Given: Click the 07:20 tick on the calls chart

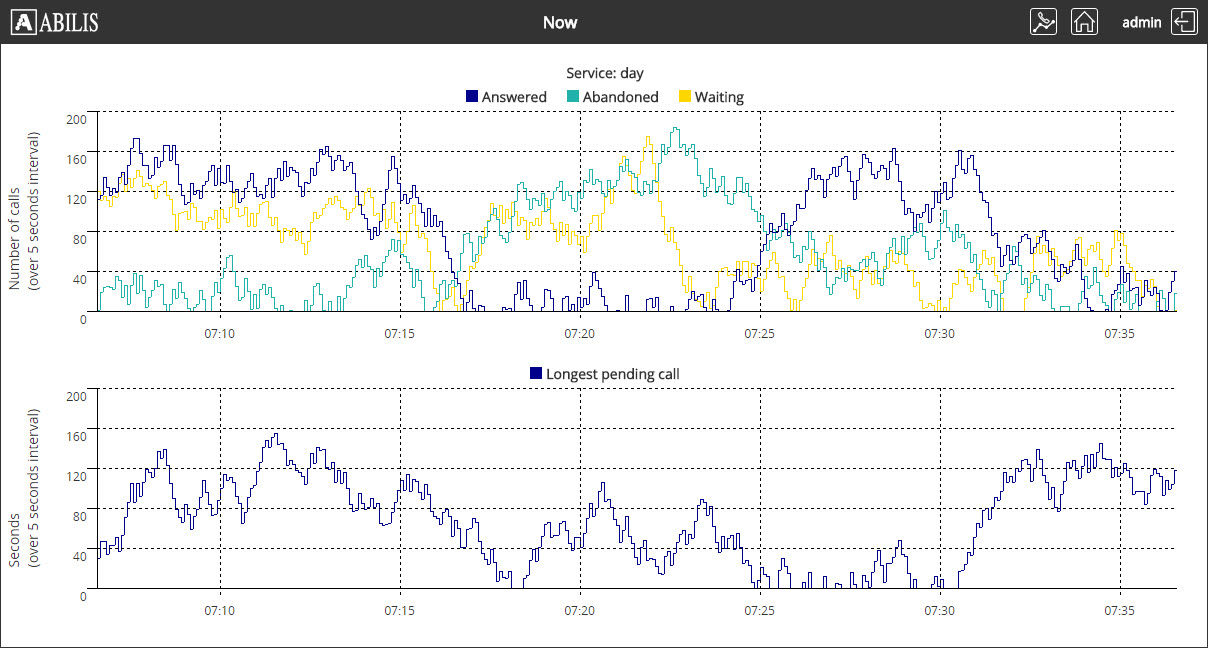Looking at the screenshot, I should (x=580, y=331).
